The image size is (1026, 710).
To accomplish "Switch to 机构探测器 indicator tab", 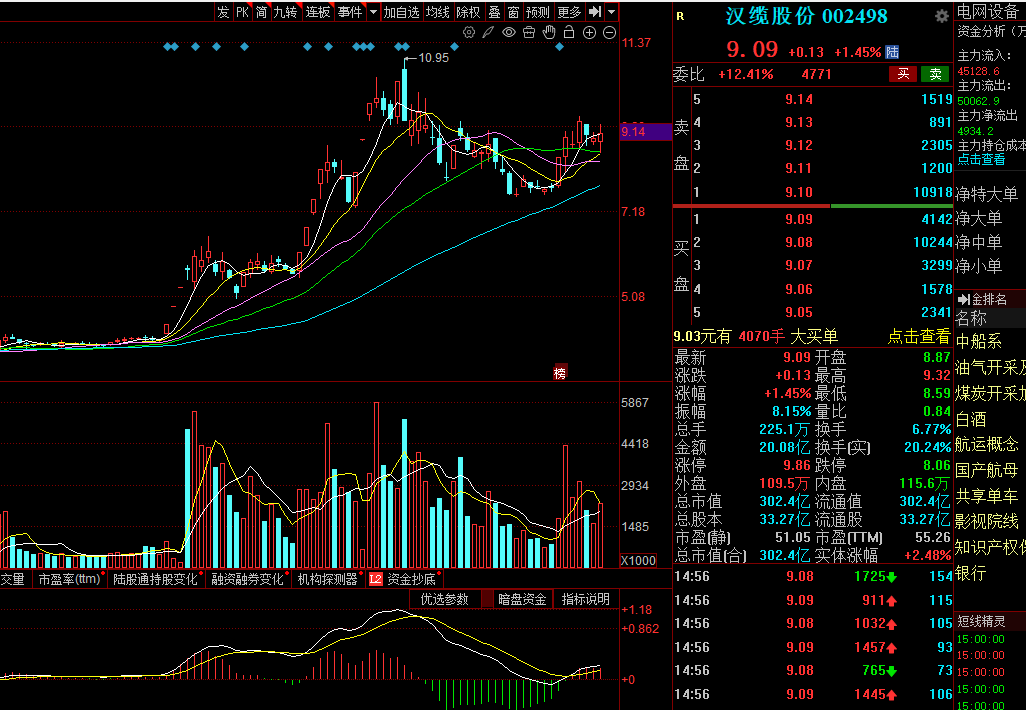I will click(x=328, y=579).
